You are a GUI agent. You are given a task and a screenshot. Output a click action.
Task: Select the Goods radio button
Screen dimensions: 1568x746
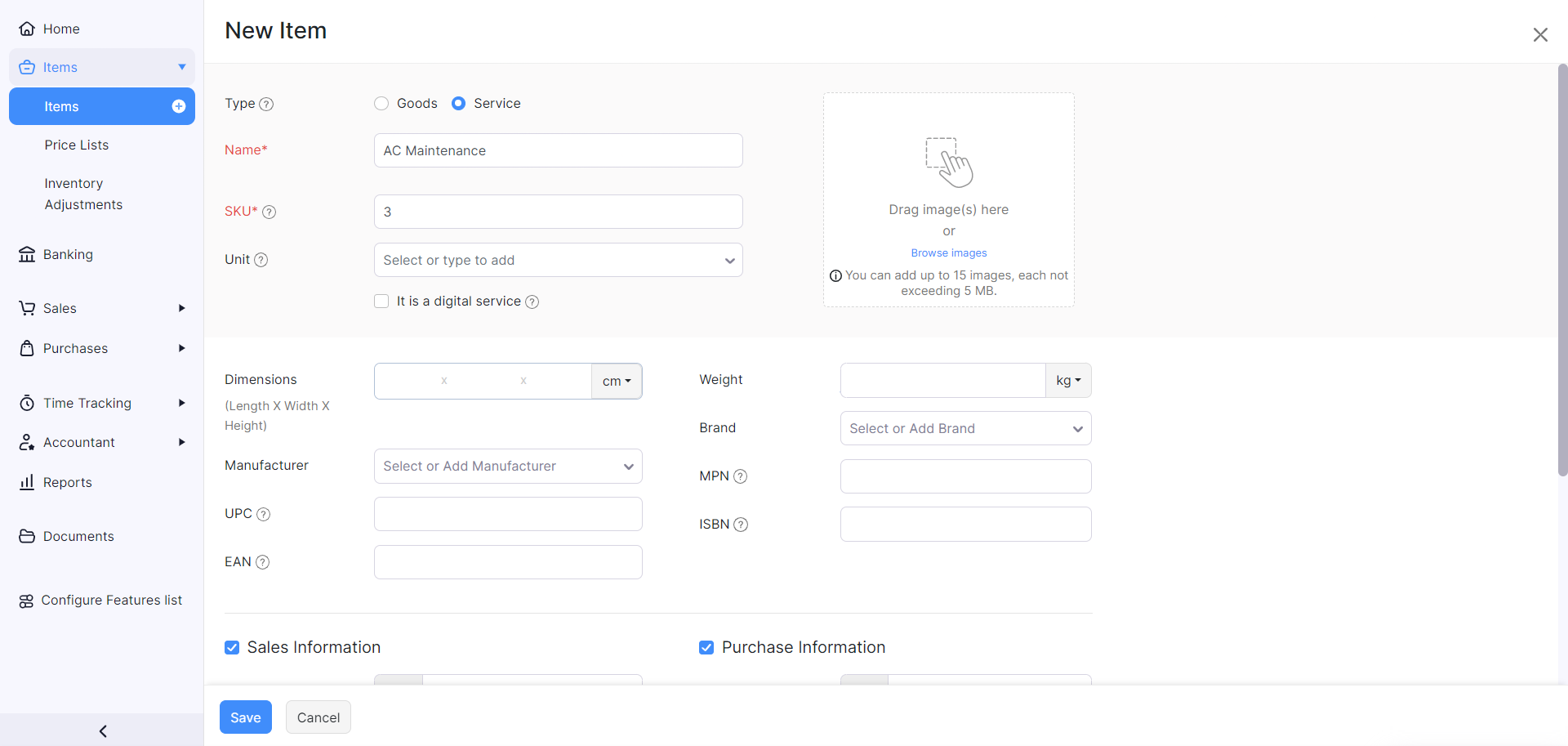pos(381,103)
